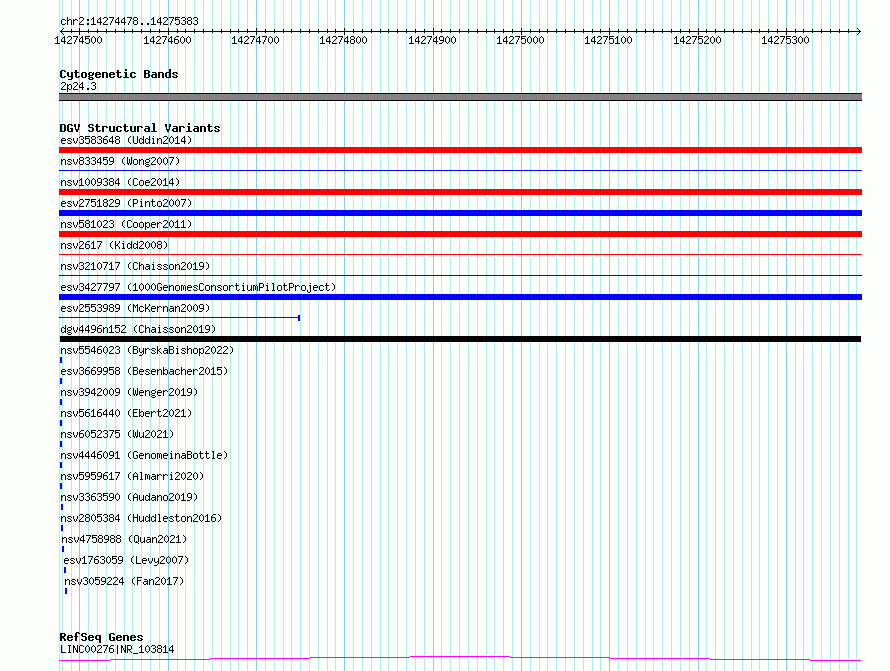Click the thin blue line of nsv3210717

[x=460, y=275]
